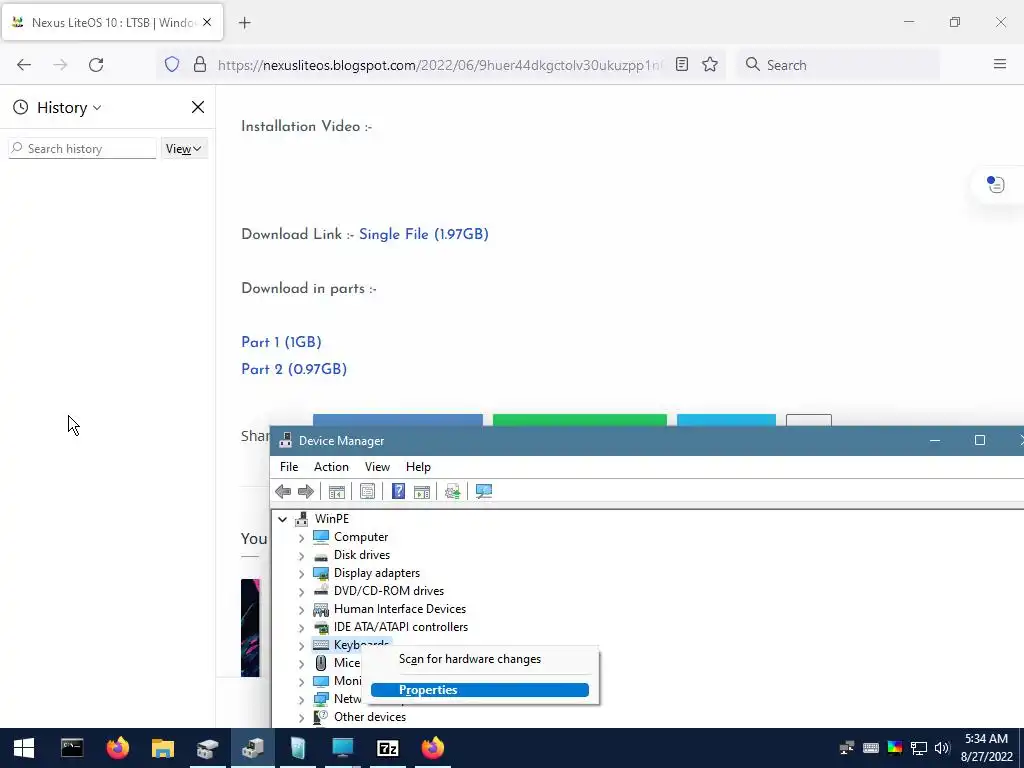Open the Firefox hamburger menu

coord(1000,64)
